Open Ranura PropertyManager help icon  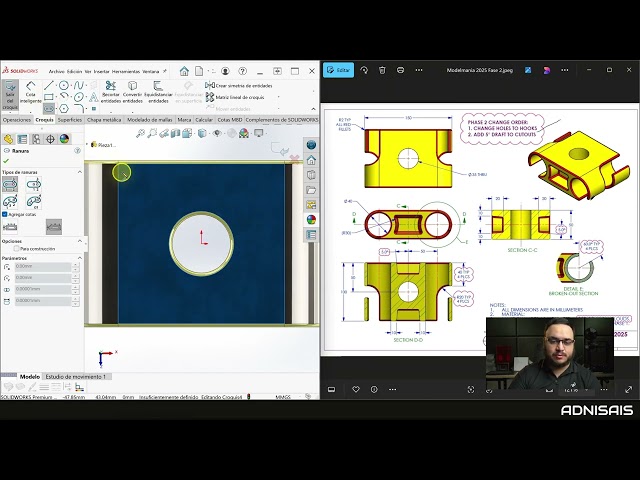[x=77, y=151]
